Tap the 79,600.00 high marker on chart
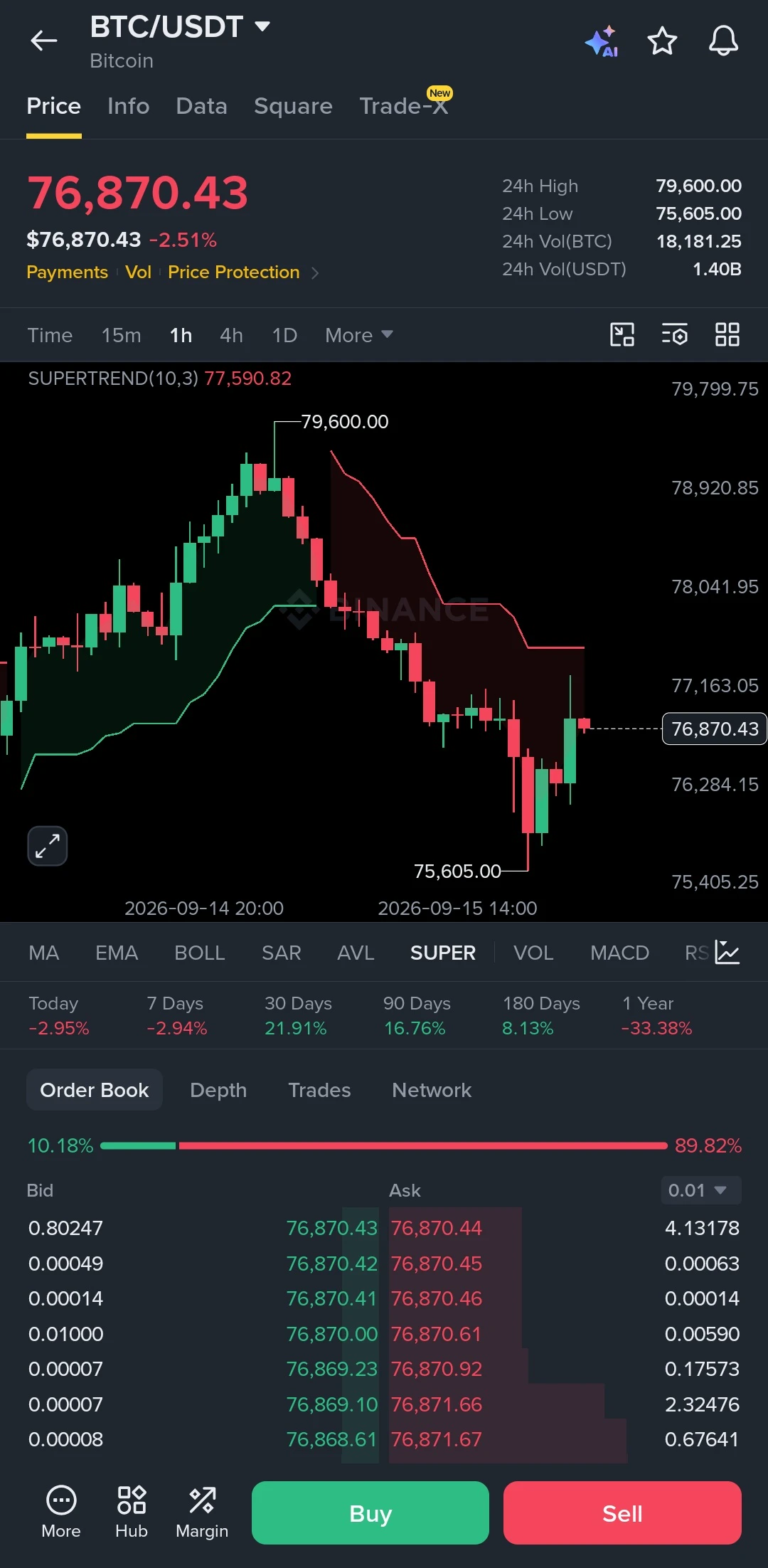Image resolution: width=768 pixels, height=1568 pixels. click(345, 422)
